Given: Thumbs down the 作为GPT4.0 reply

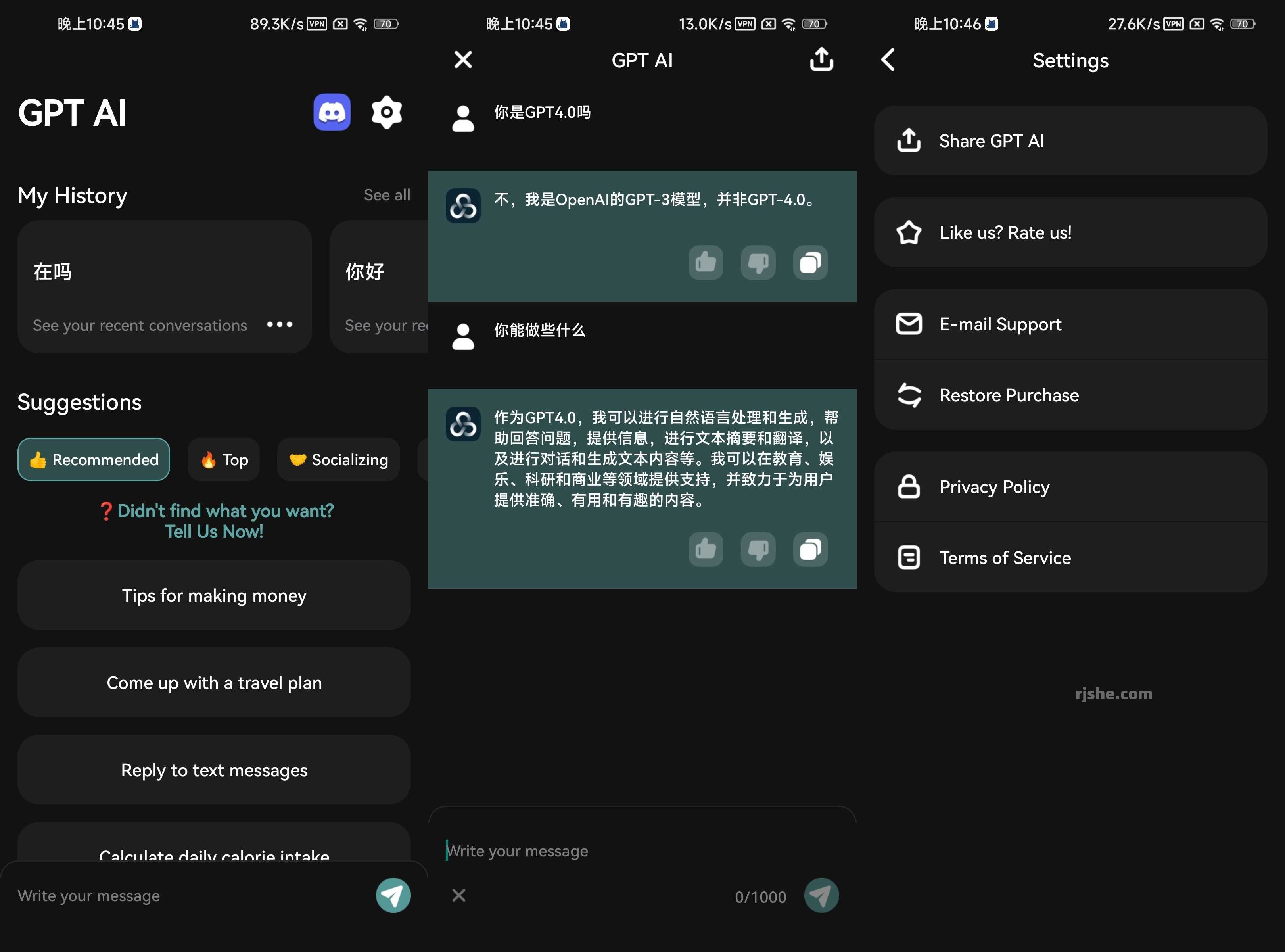Looking at the screenshot, I should (758, 549).
